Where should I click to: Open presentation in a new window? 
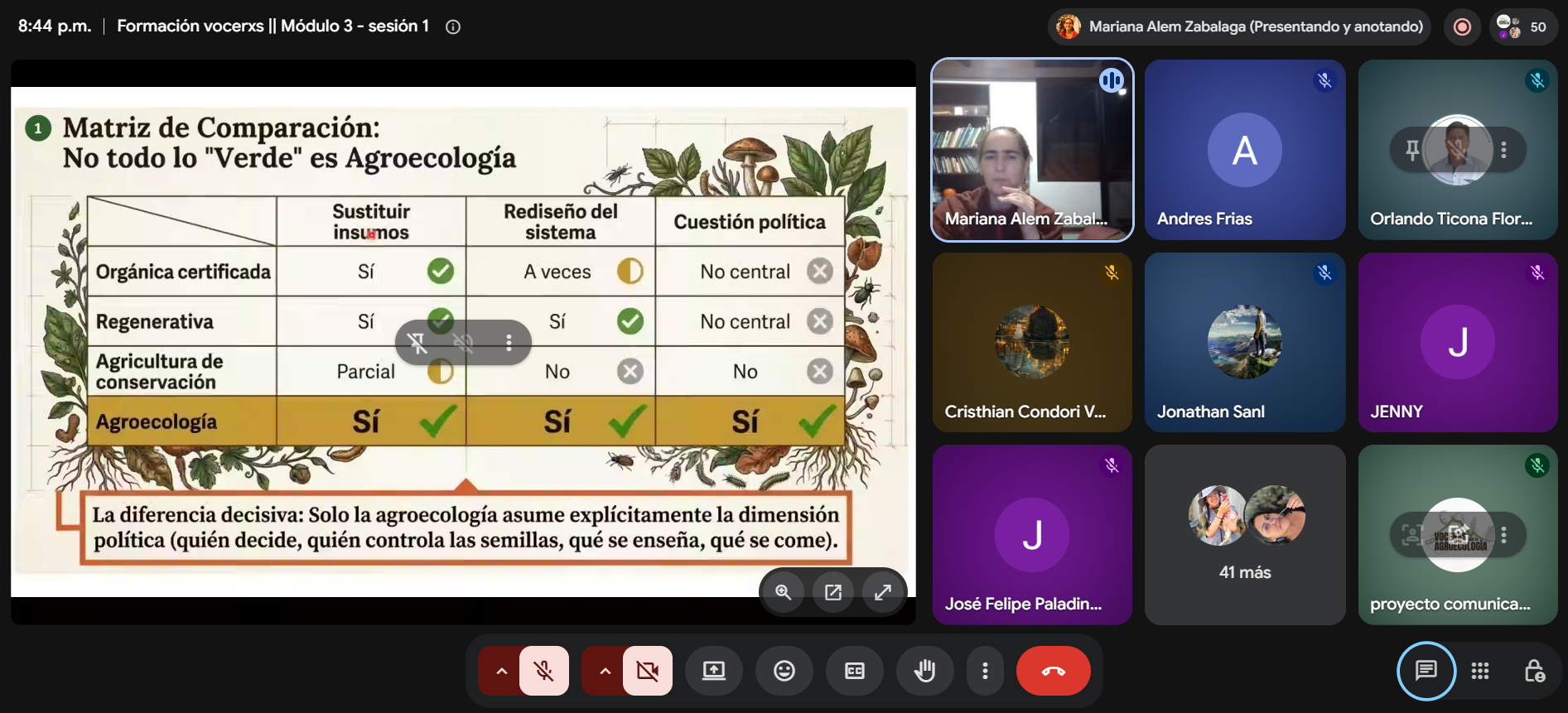833,592
